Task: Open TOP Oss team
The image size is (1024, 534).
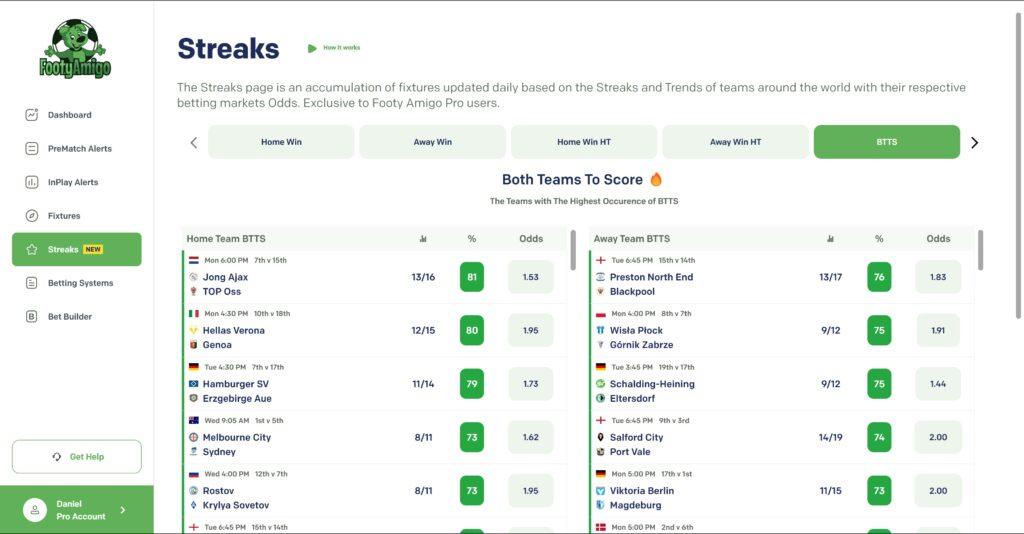Action: click(x=221, y=292)
